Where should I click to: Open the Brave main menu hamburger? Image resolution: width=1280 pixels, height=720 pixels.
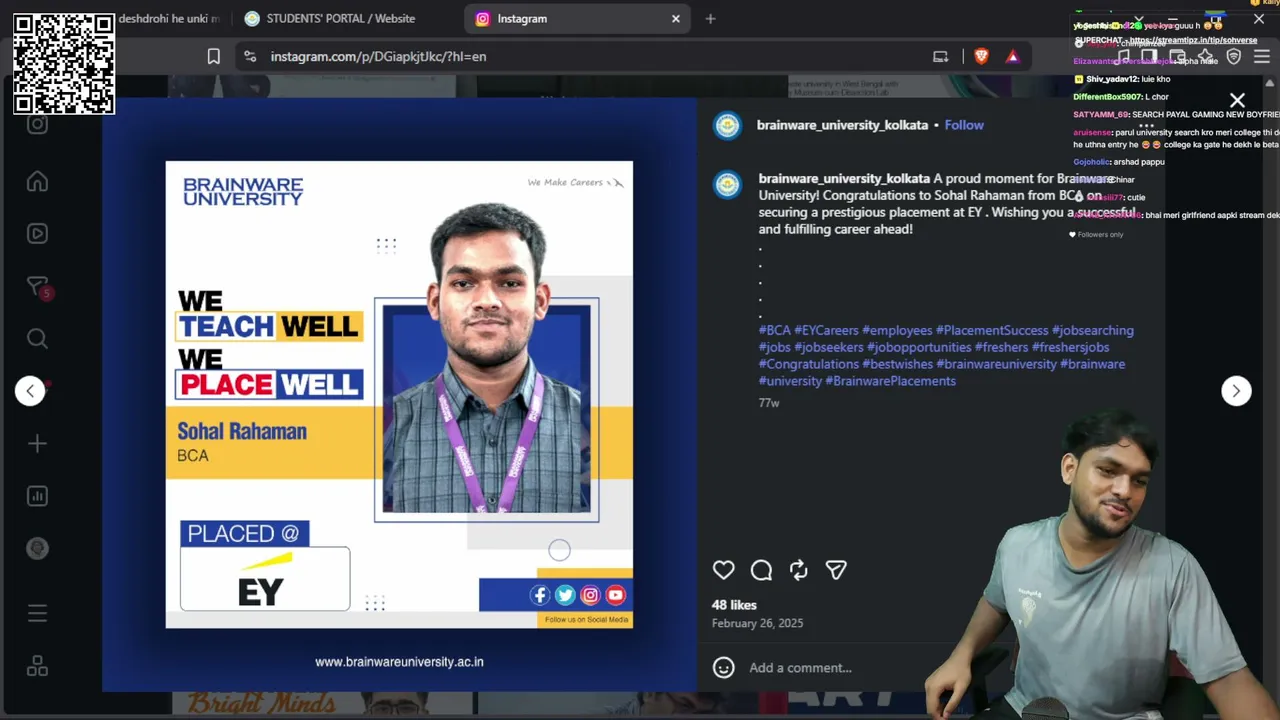(1261, 57)
